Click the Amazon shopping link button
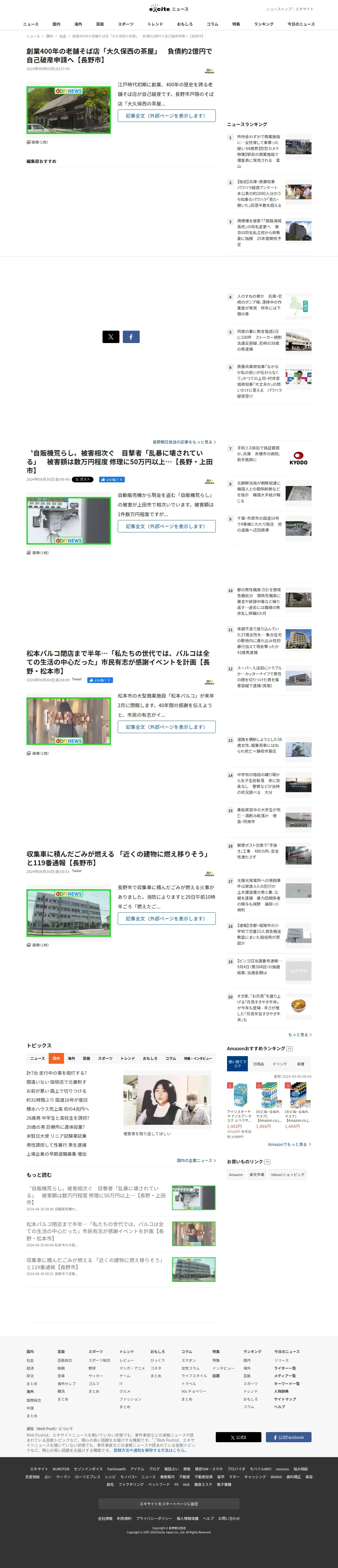 [236, 1175]
